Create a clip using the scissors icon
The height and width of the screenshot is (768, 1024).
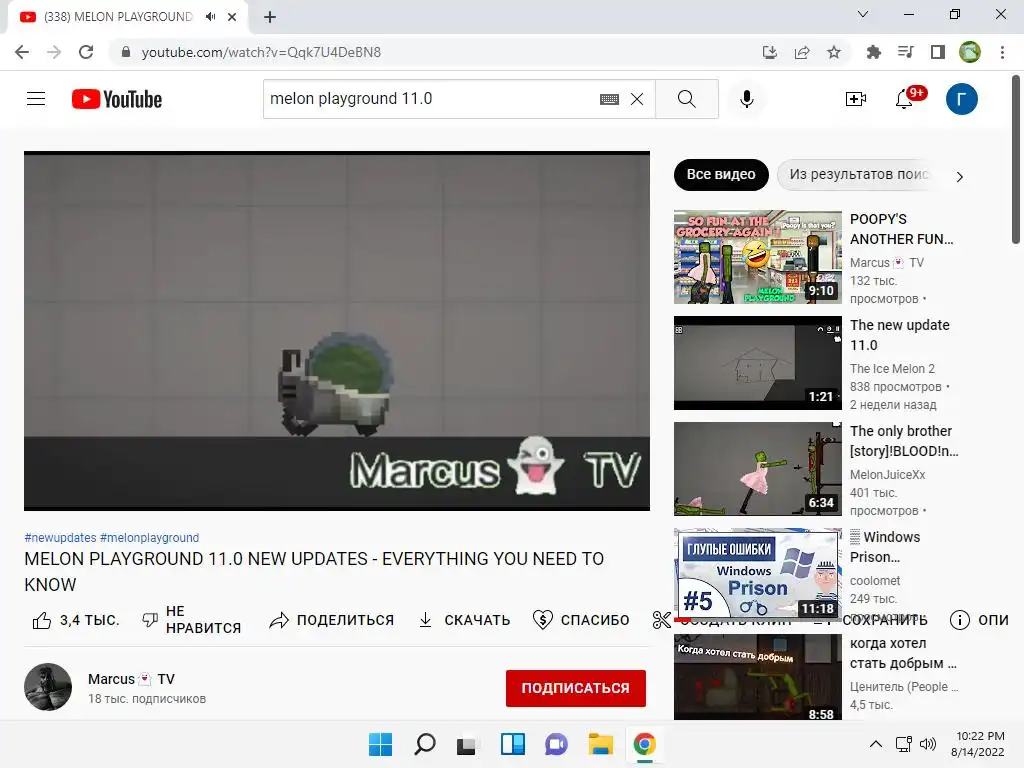(x=661, y=620)
